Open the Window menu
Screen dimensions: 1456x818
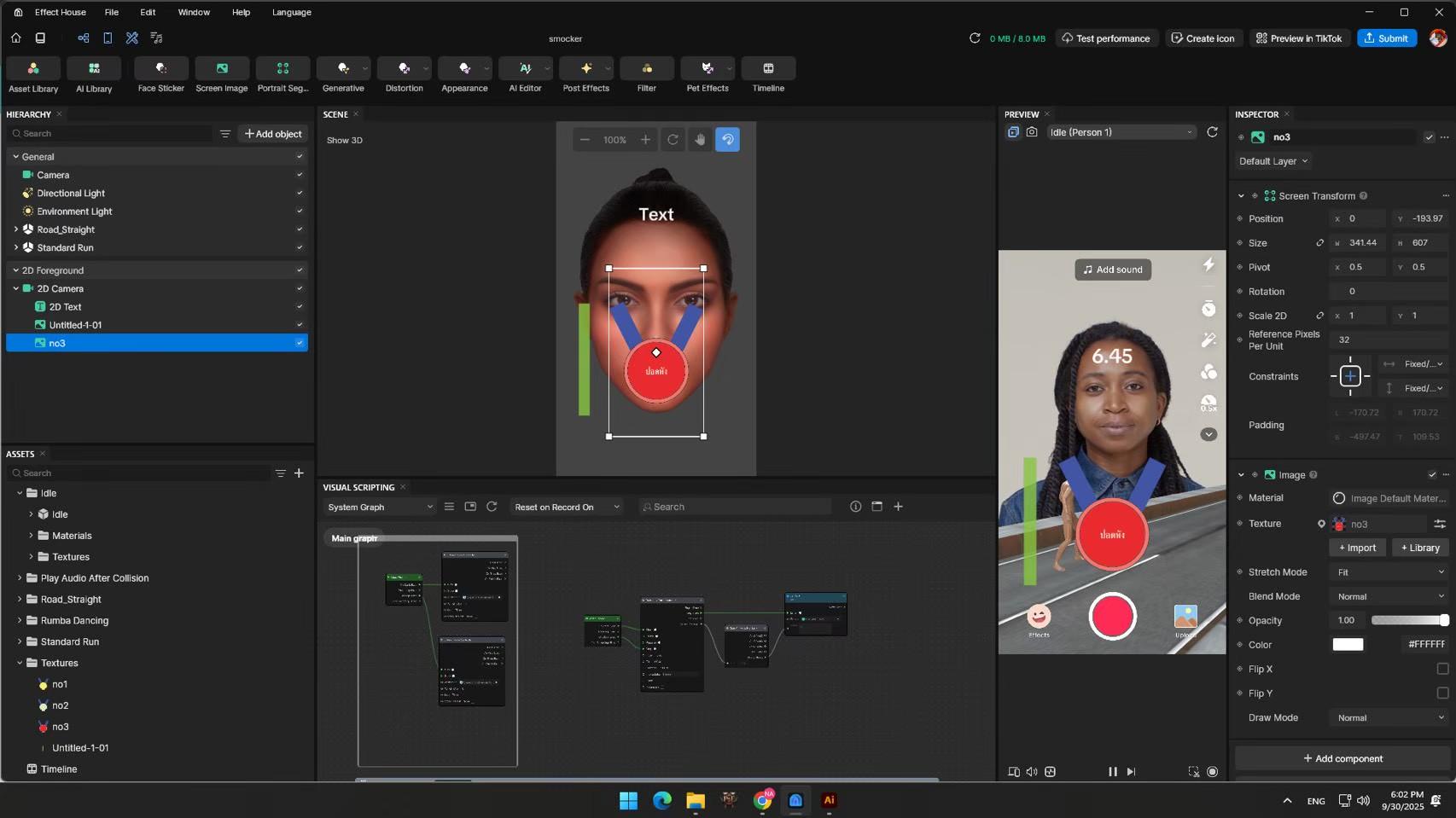coord(194,12)
